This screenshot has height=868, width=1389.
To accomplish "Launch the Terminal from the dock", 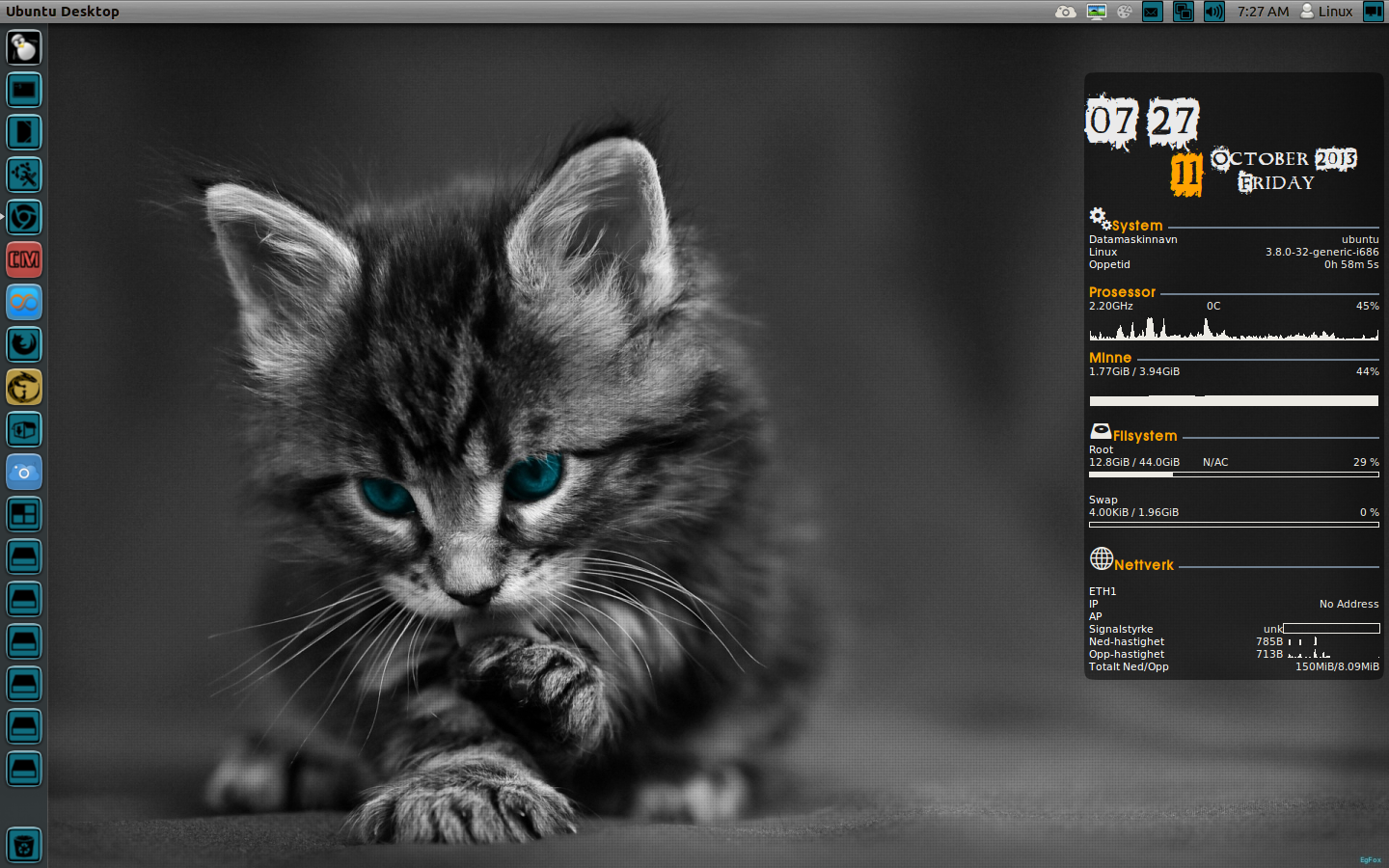I will (24, 90).
